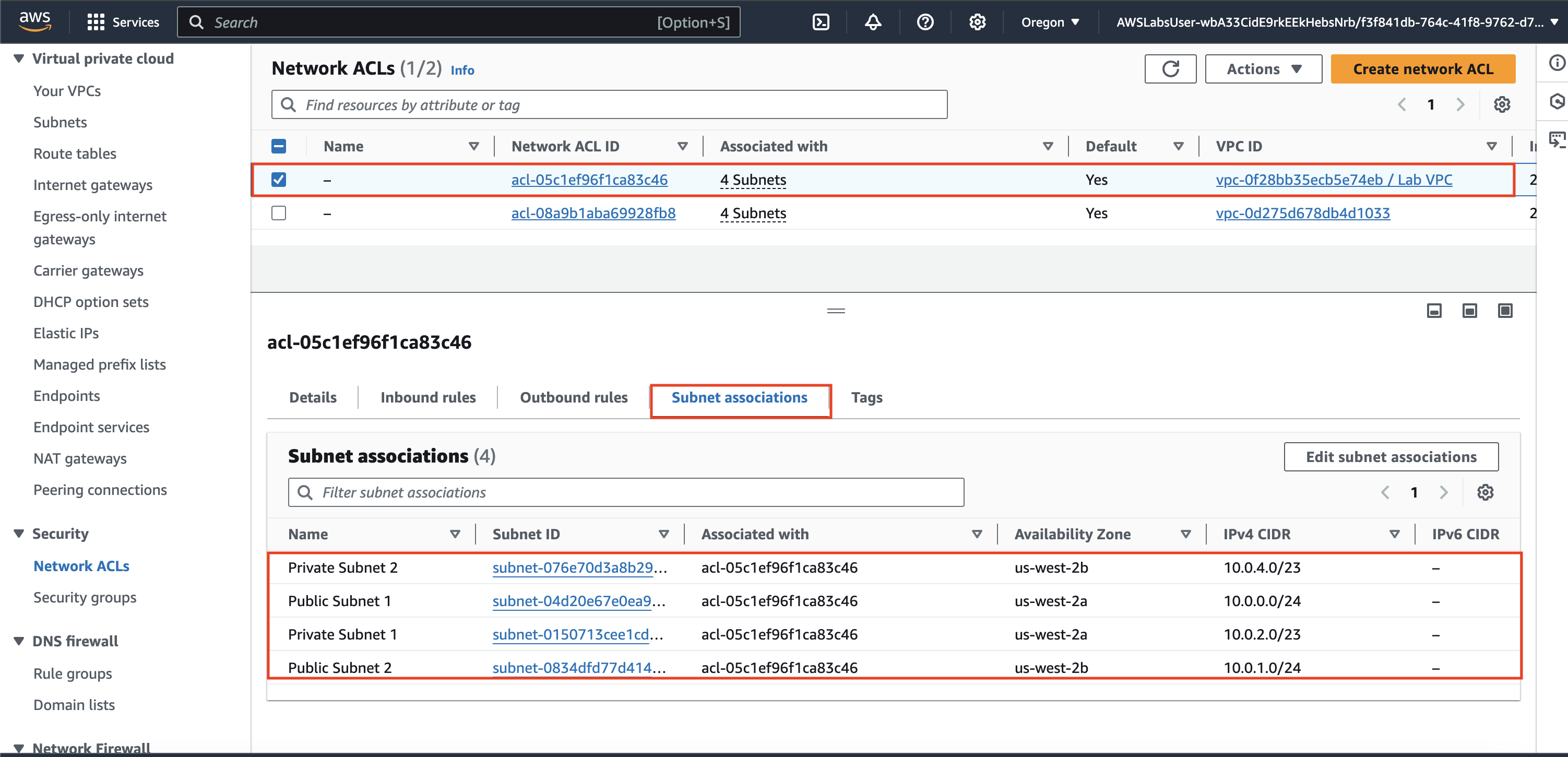1568x757 pixels.
Task: Open the Actions dropdown
Action: pos(1263,69)
